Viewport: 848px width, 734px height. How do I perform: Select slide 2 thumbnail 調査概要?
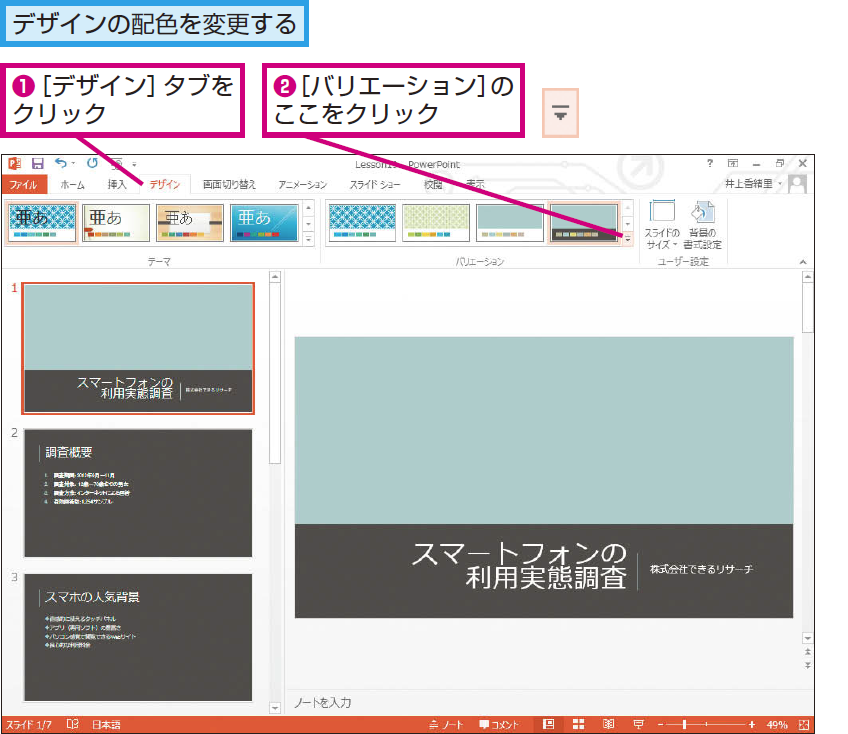pos(138,492)
